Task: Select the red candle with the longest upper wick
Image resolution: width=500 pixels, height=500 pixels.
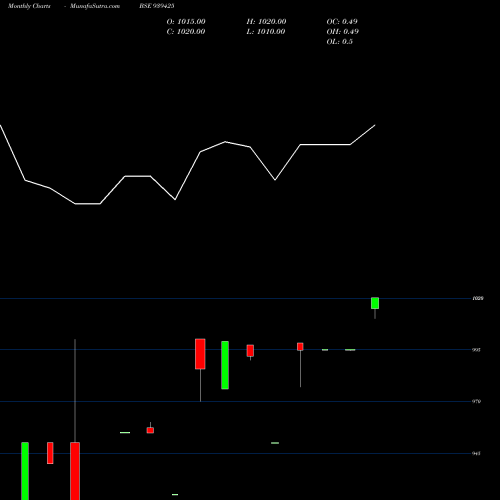Action: click(x=75, y=471)
